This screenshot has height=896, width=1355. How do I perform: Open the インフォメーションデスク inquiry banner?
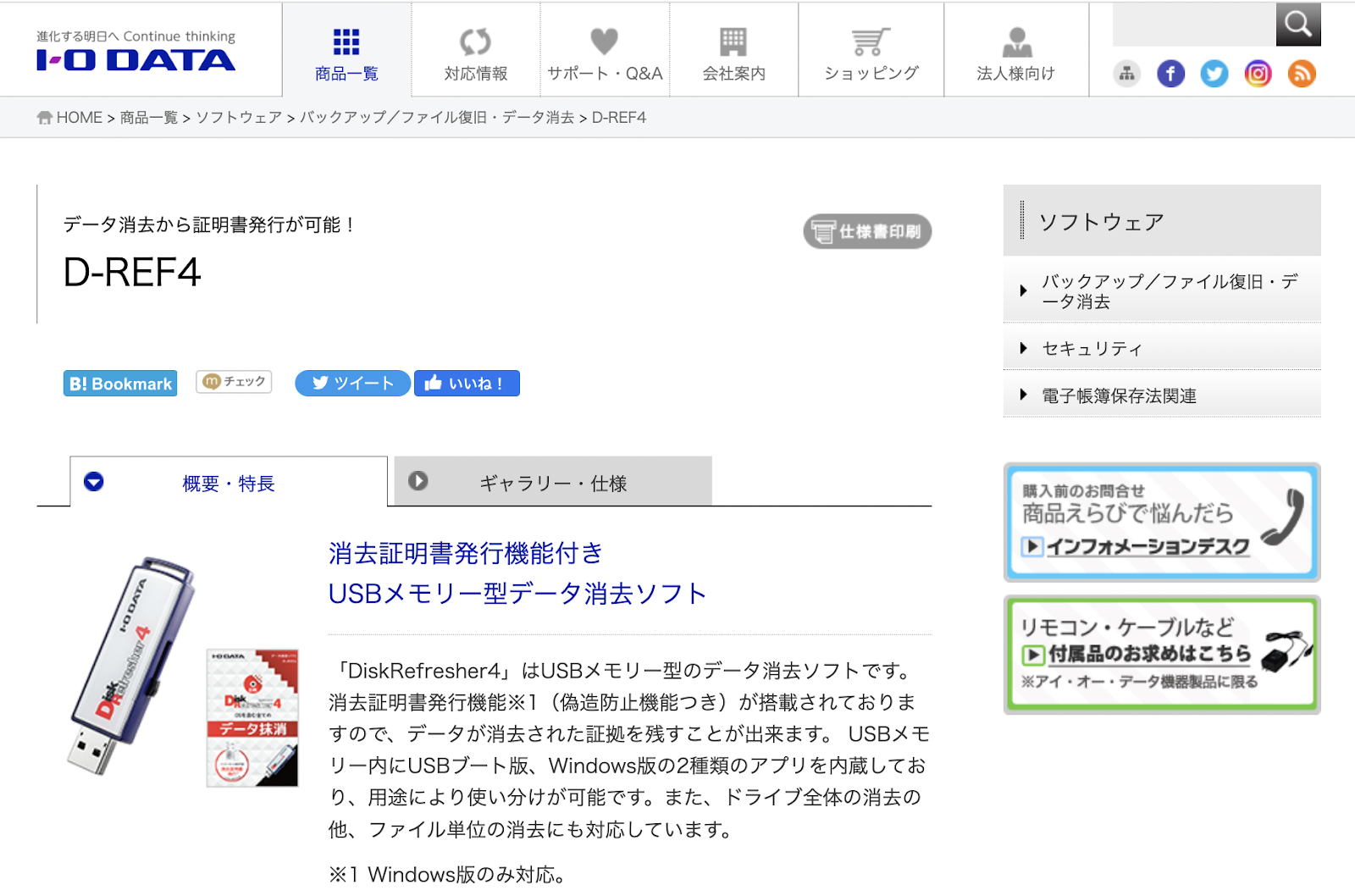[x=1162, y=523]
